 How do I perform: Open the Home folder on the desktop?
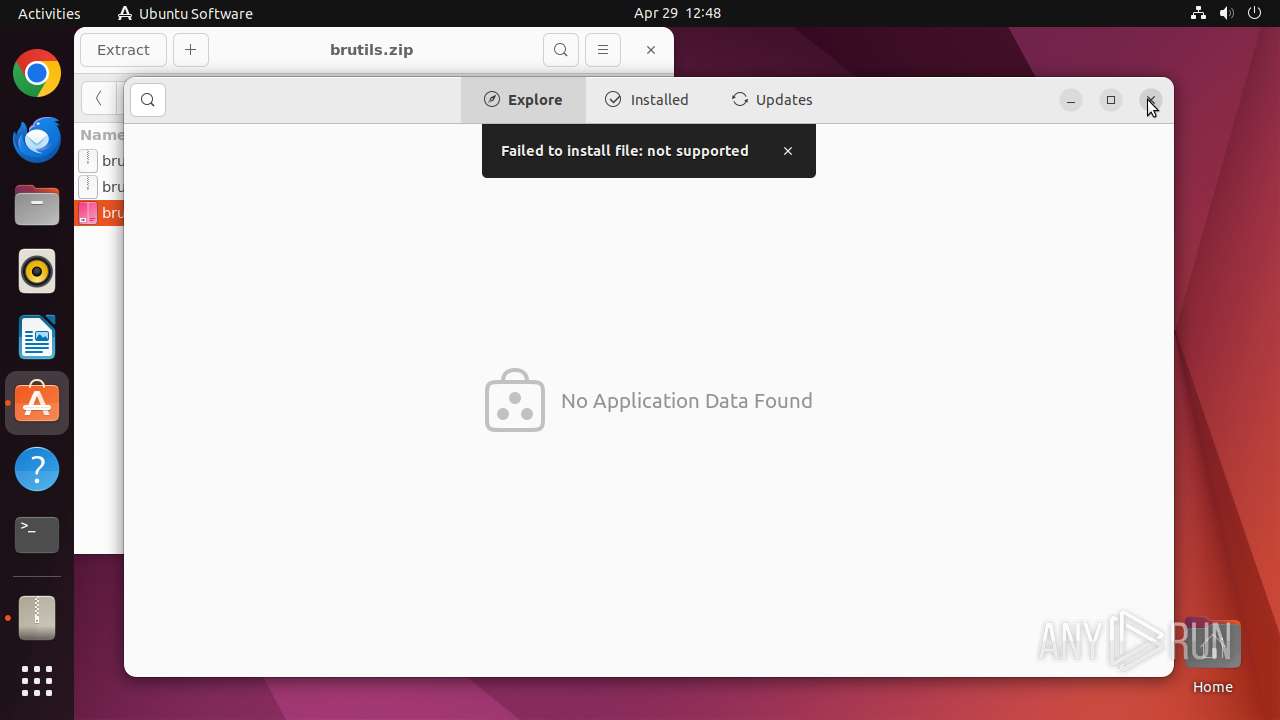click(1212, 657)
